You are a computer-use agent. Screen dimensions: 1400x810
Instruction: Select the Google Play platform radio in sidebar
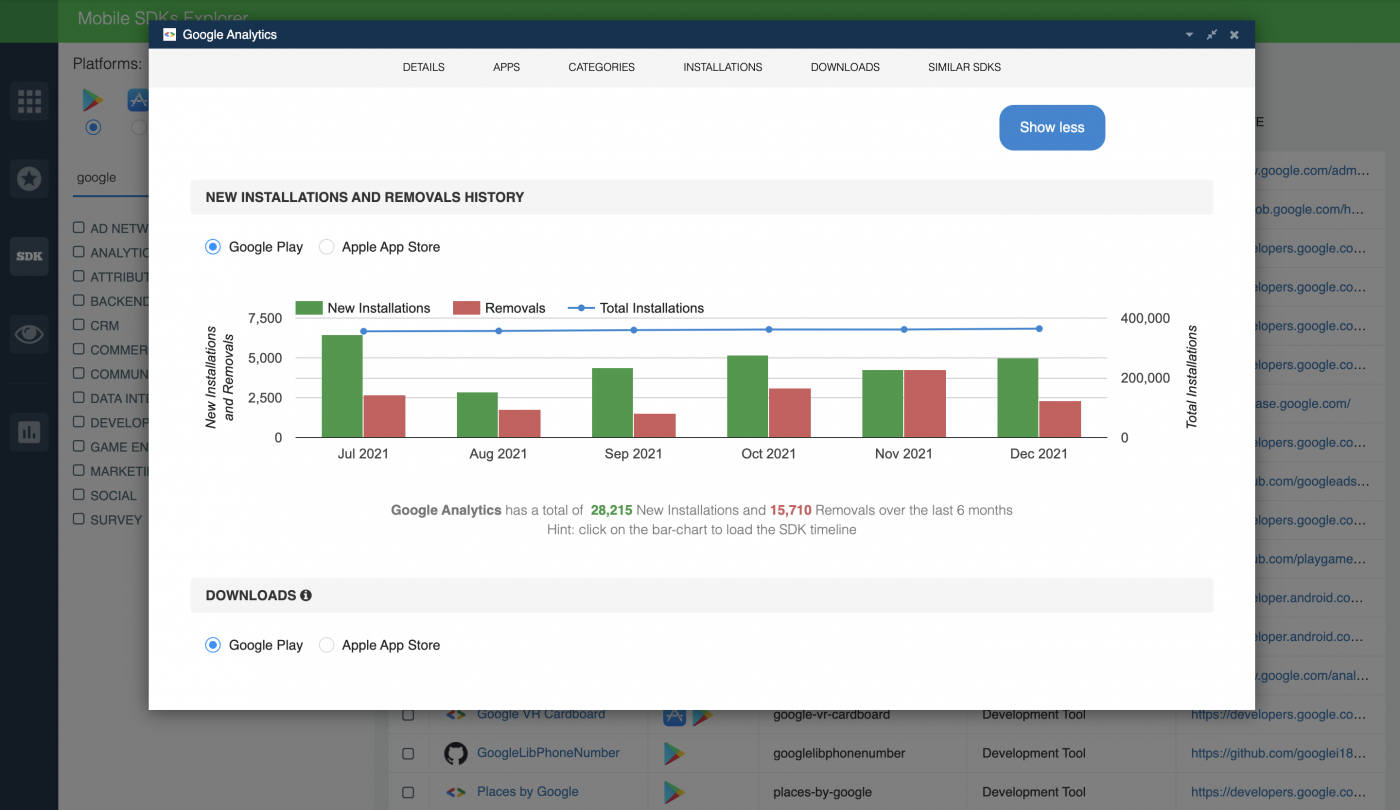click(x=93, y=127)
